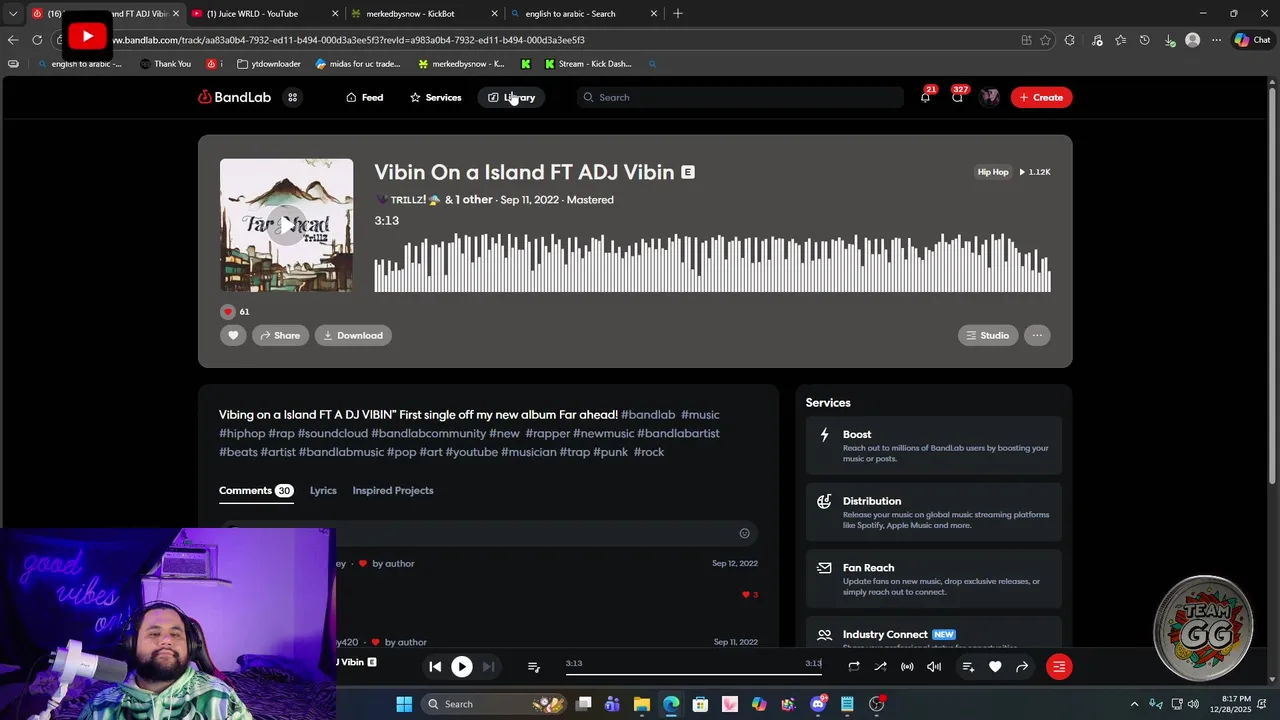Screen dimensions: 1280x720
Task: Open the TRILLZ! artist link
Action: pos(408,200)
